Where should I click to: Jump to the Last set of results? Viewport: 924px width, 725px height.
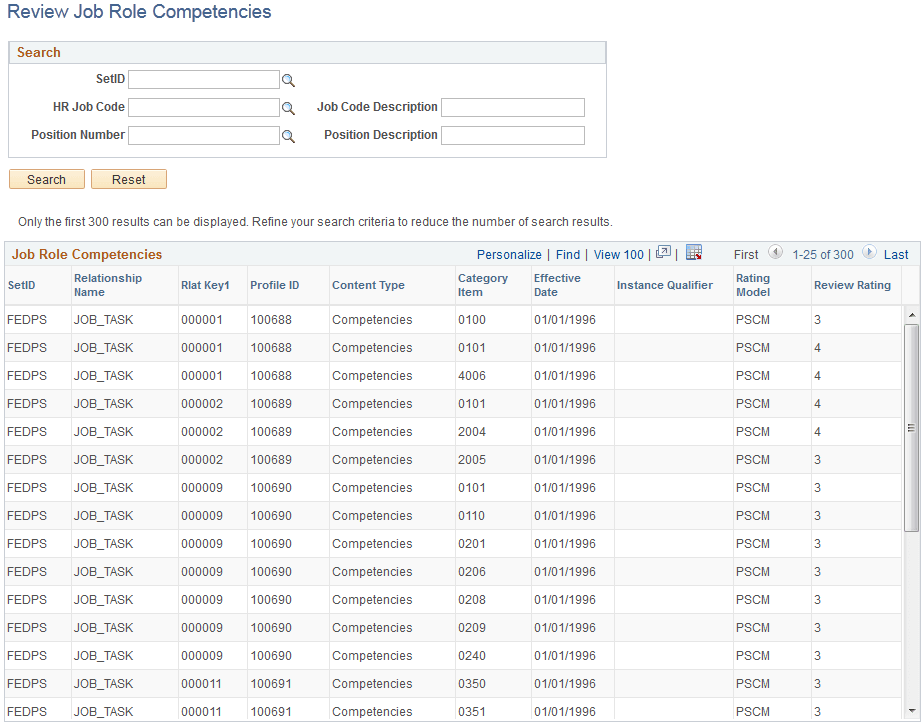click(x=895, y=254)
